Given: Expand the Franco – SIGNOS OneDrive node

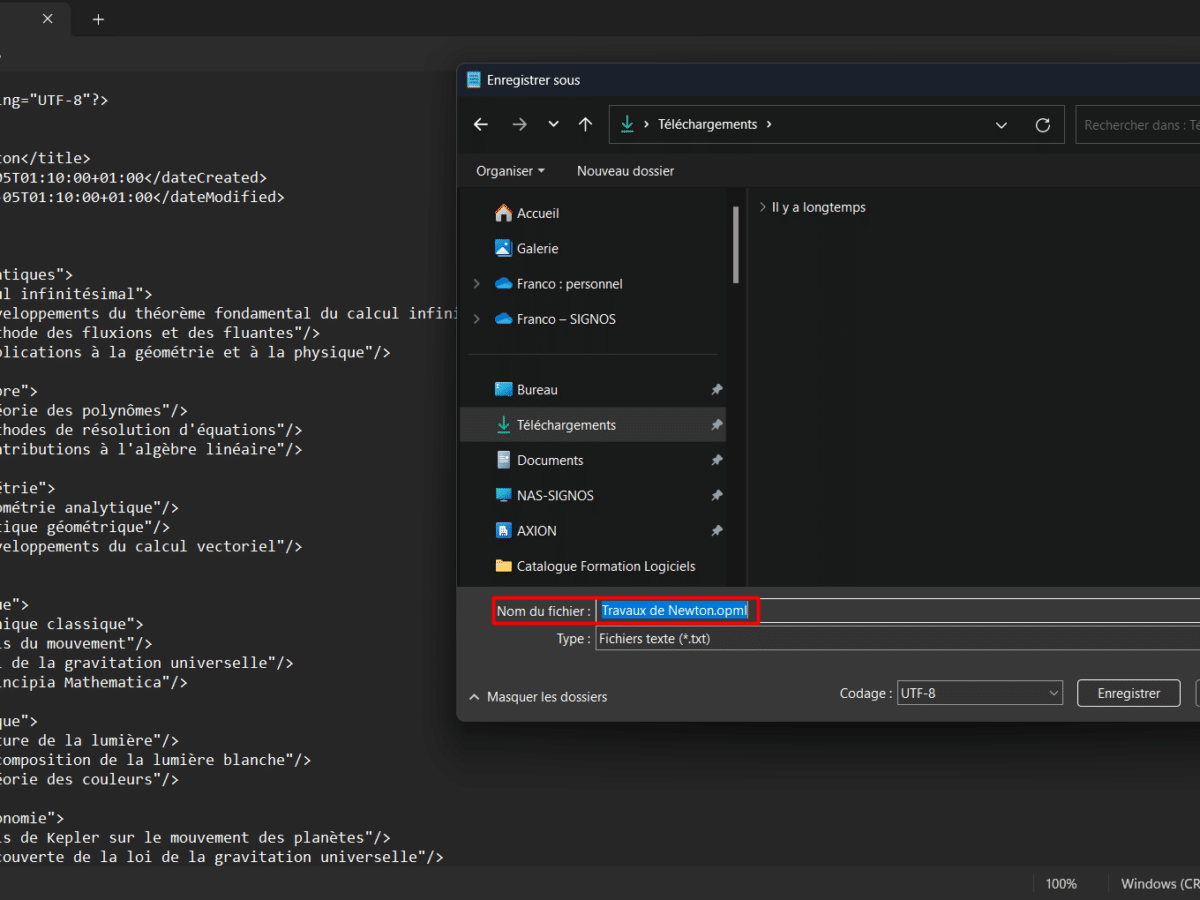Looking at the screenshot, I should 477,319.
